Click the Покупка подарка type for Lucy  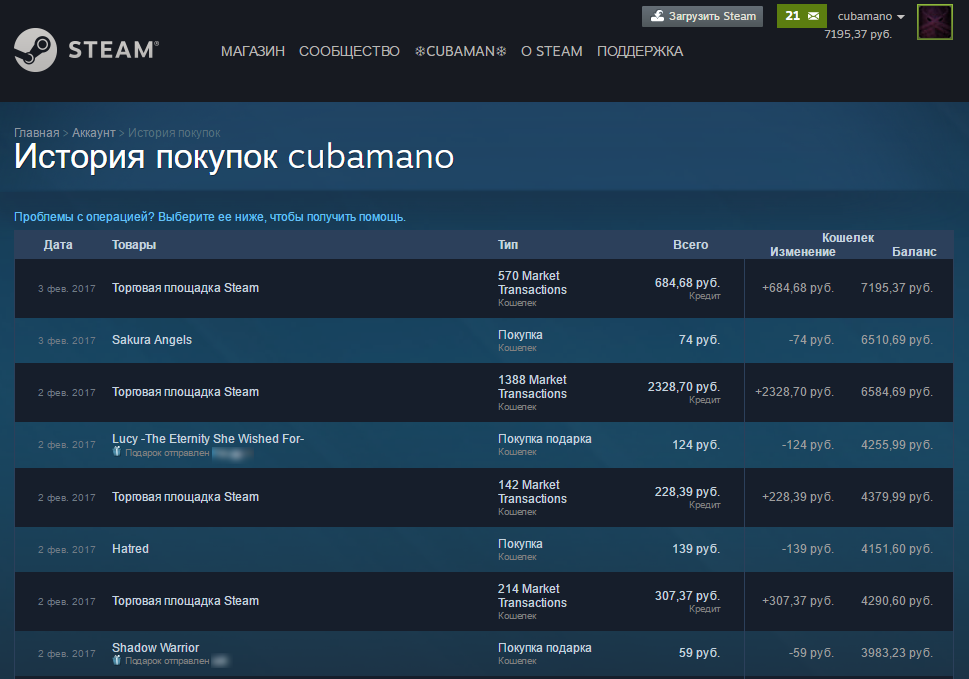(544, 439)
